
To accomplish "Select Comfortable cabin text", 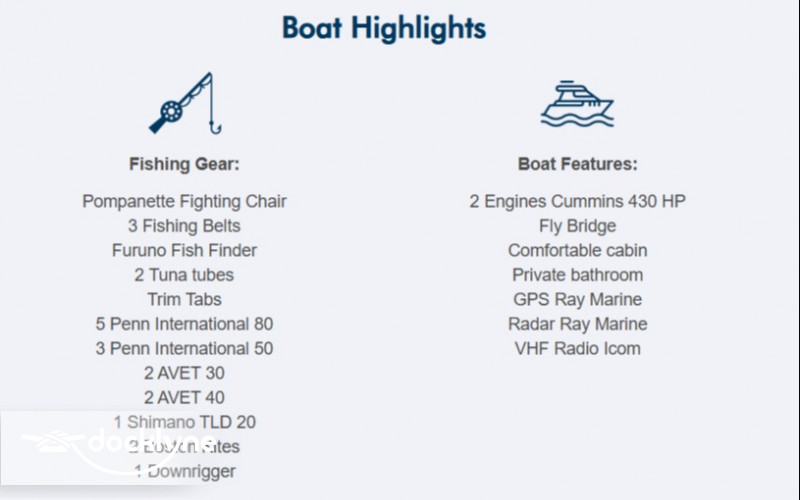I will click(577, 250).
